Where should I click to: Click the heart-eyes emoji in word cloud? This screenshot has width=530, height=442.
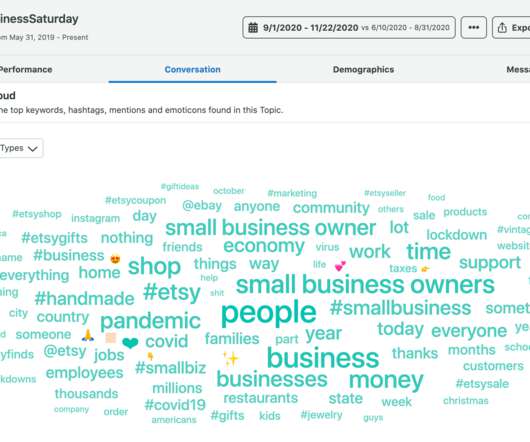pos(115,260)
